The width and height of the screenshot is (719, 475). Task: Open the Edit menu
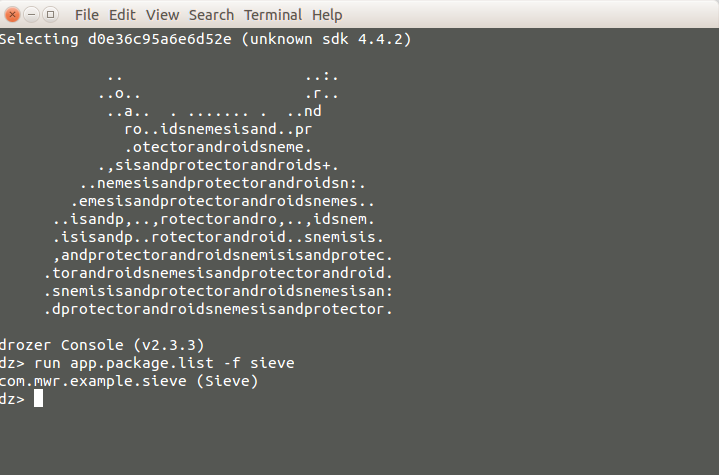pyautogui.click(x=122, y=15)
